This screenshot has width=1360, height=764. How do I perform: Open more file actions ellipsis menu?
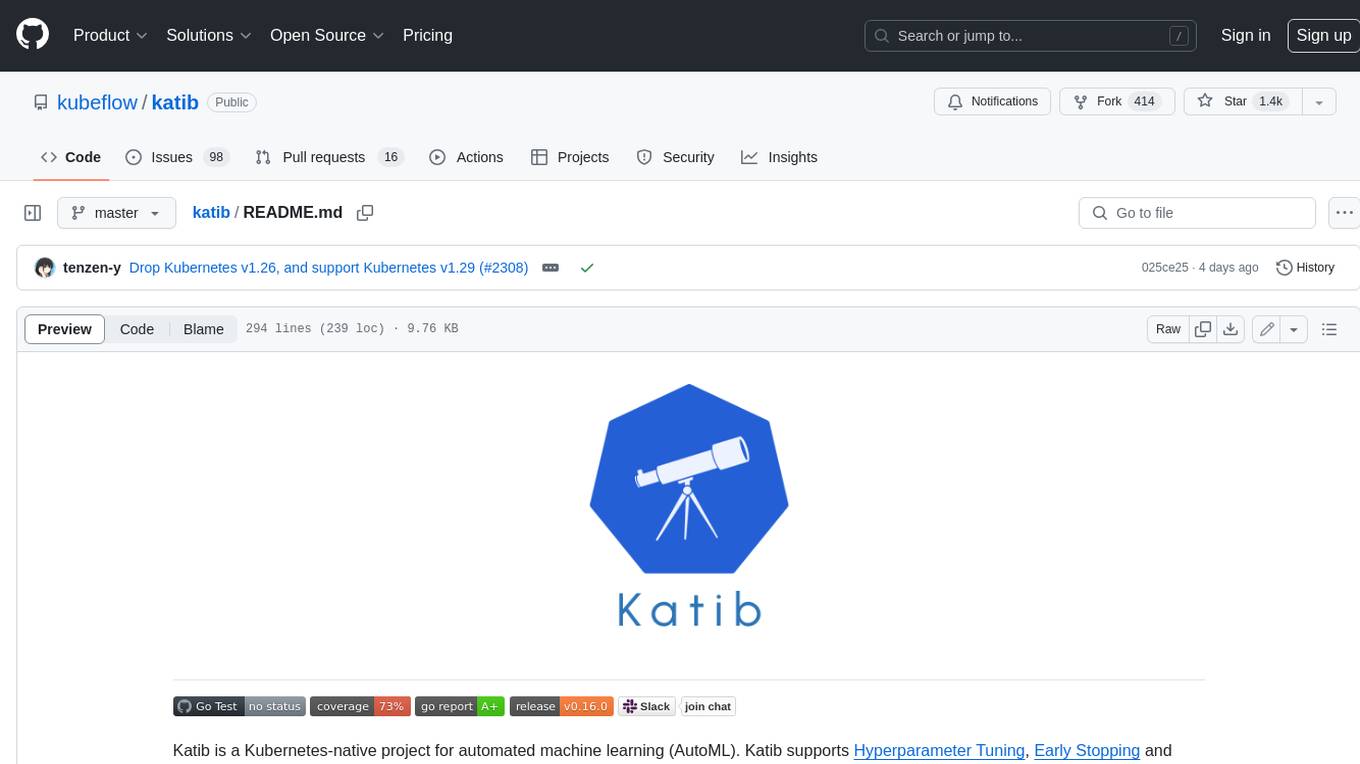point(1344,213)
